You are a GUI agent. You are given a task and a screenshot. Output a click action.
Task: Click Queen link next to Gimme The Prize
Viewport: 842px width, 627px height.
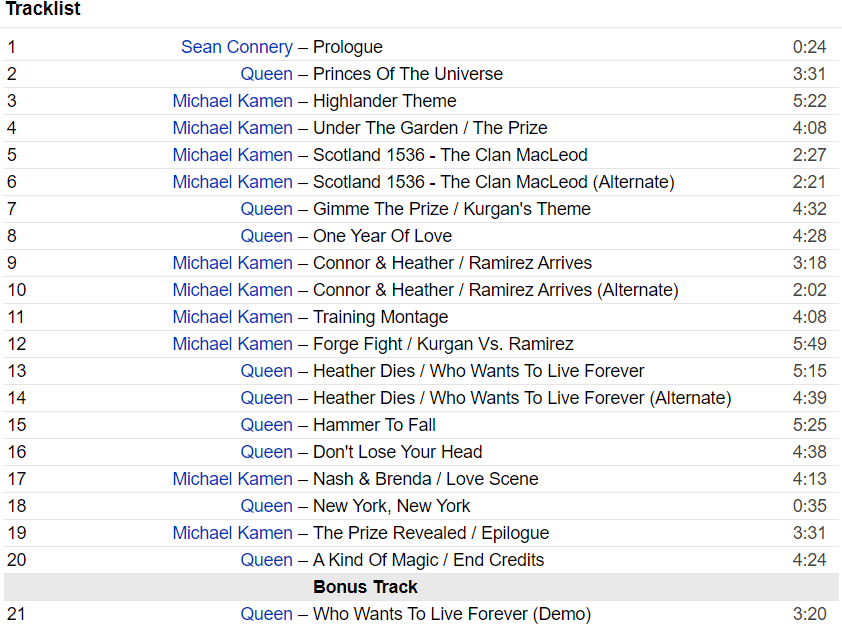(266, 209)
